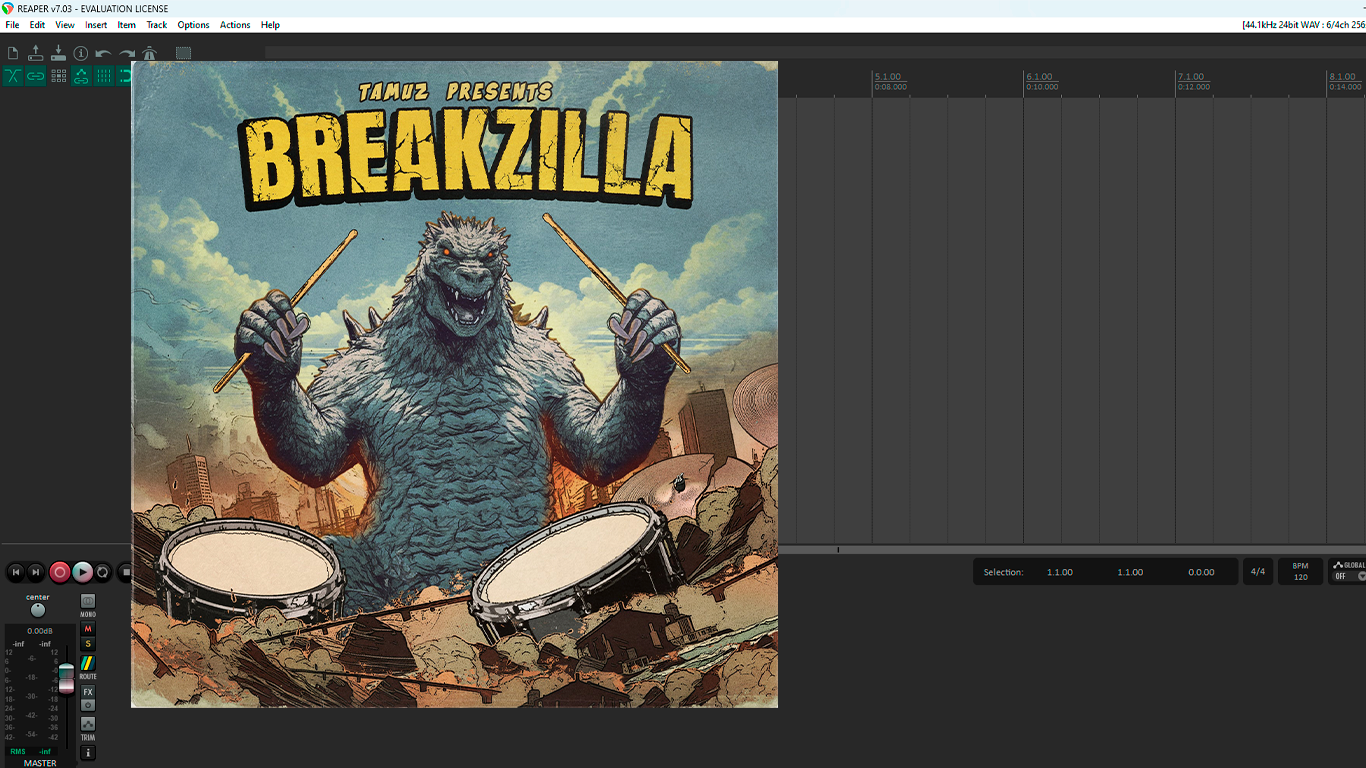Go to project start transport button

coord(15,572)
